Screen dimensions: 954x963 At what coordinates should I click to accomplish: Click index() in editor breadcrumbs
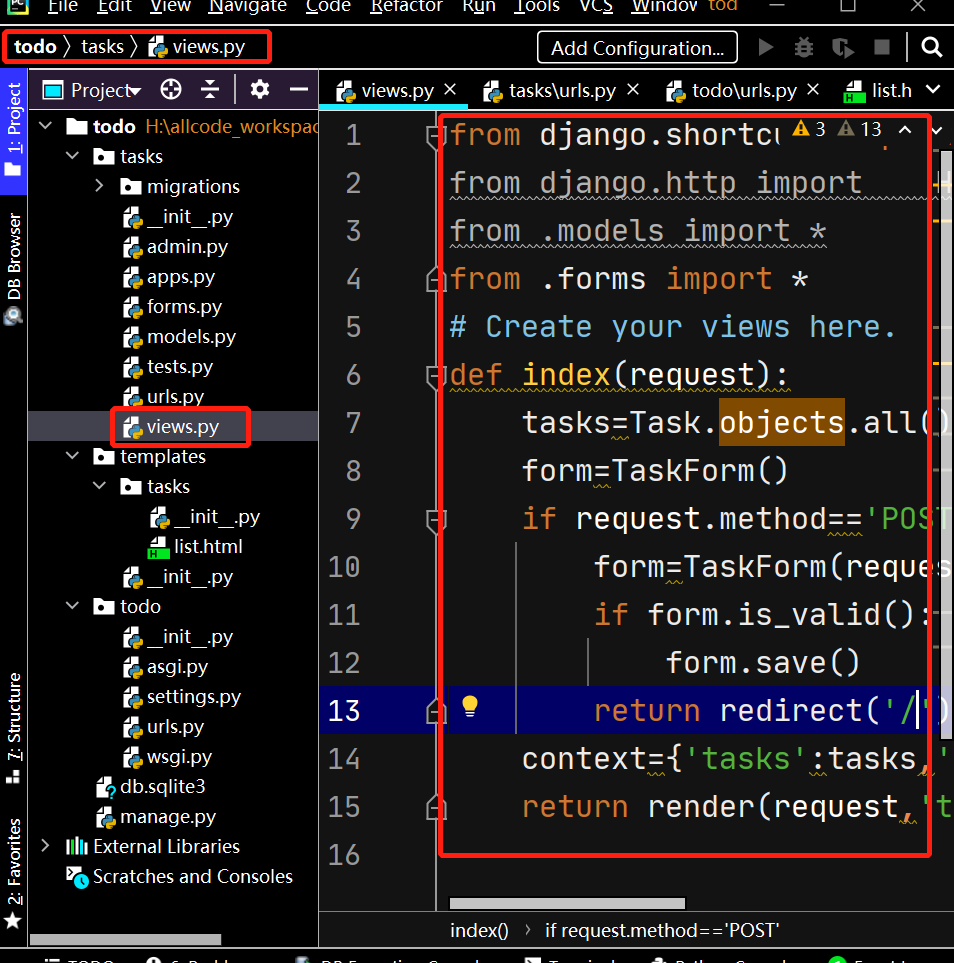click(479, 930)
